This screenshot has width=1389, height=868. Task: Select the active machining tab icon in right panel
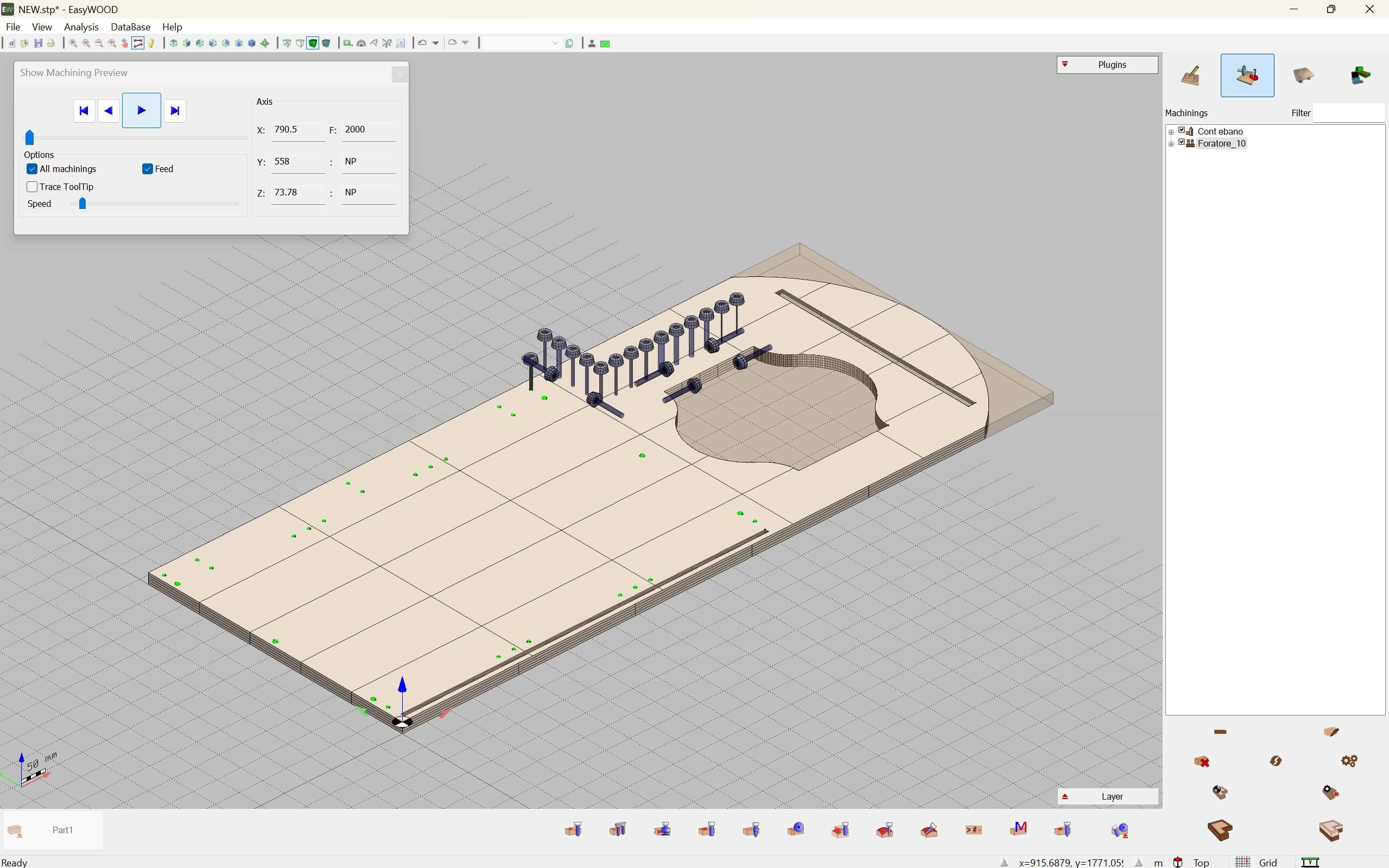coord(1247,75)
